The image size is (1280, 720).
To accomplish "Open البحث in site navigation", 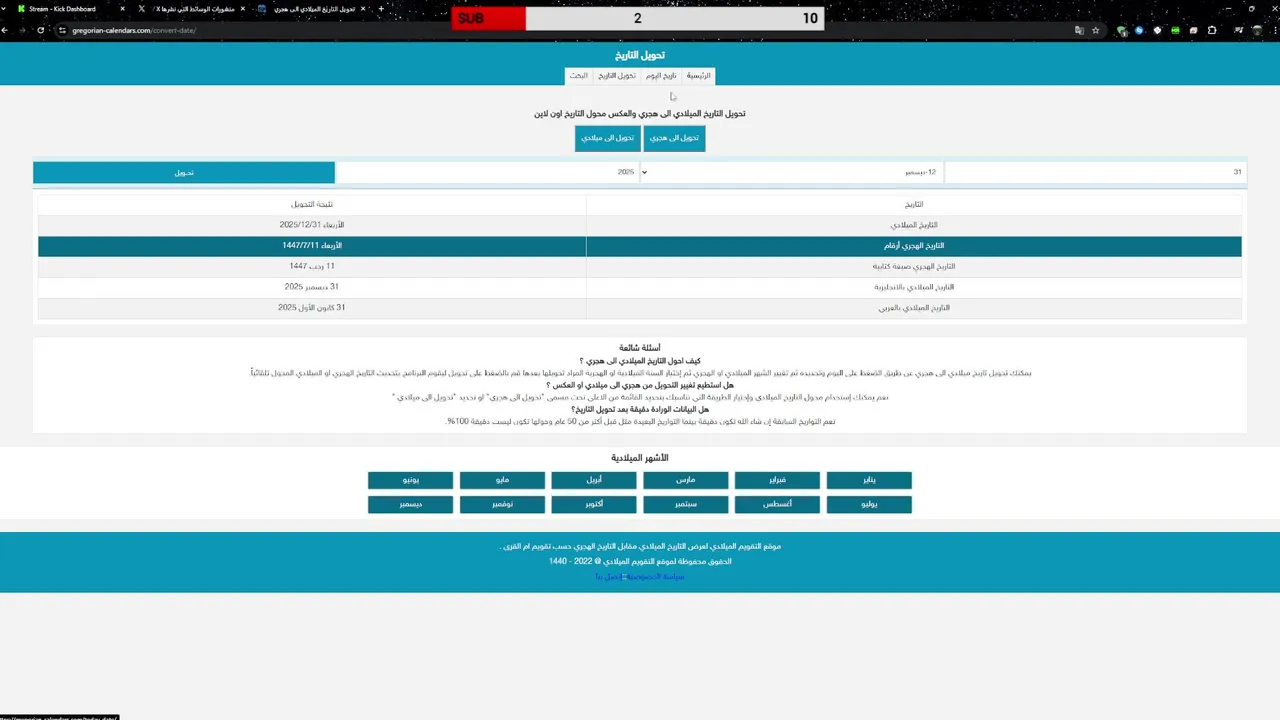I will pyautogui.click(x=579, y=76).
